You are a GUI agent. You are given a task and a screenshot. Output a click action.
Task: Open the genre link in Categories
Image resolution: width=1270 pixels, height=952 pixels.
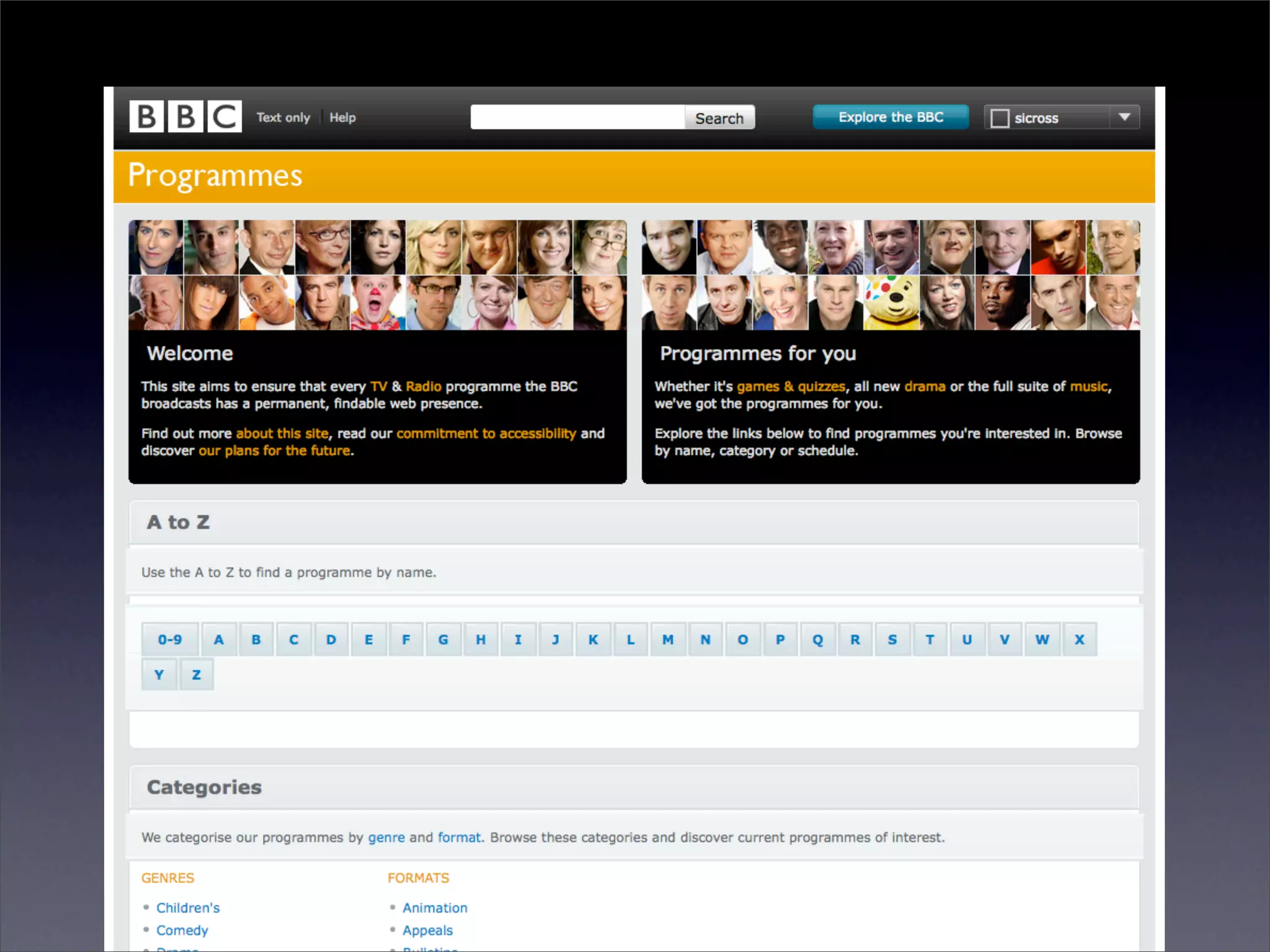point(386,837)
